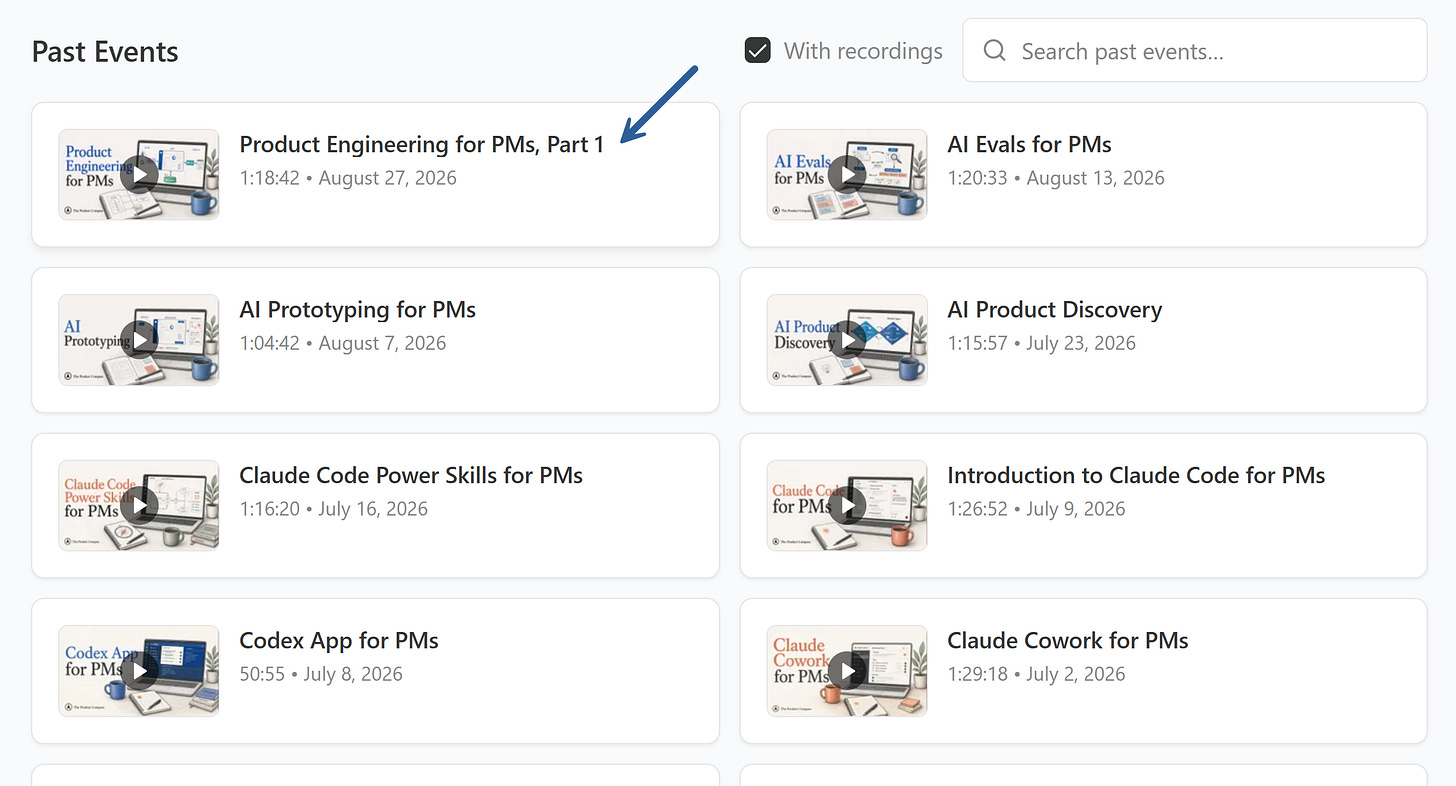Play Claude Code Power Skills recording
The width and height of the screenshot is (1456, 786).
coord(139,506)
